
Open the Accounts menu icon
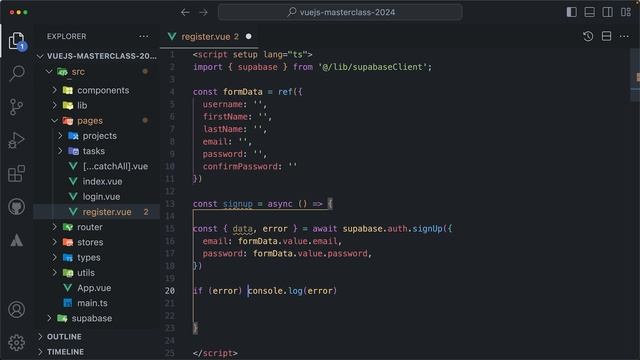[16, 310]
